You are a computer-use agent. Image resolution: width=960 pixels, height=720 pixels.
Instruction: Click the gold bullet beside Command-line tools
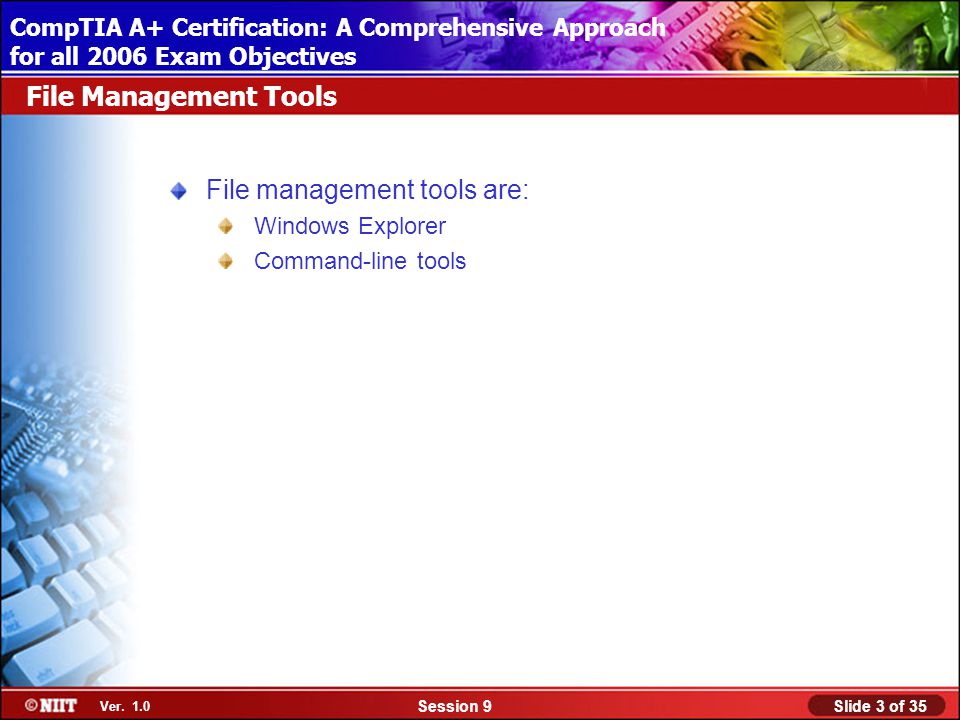click(x=225, y=261)
